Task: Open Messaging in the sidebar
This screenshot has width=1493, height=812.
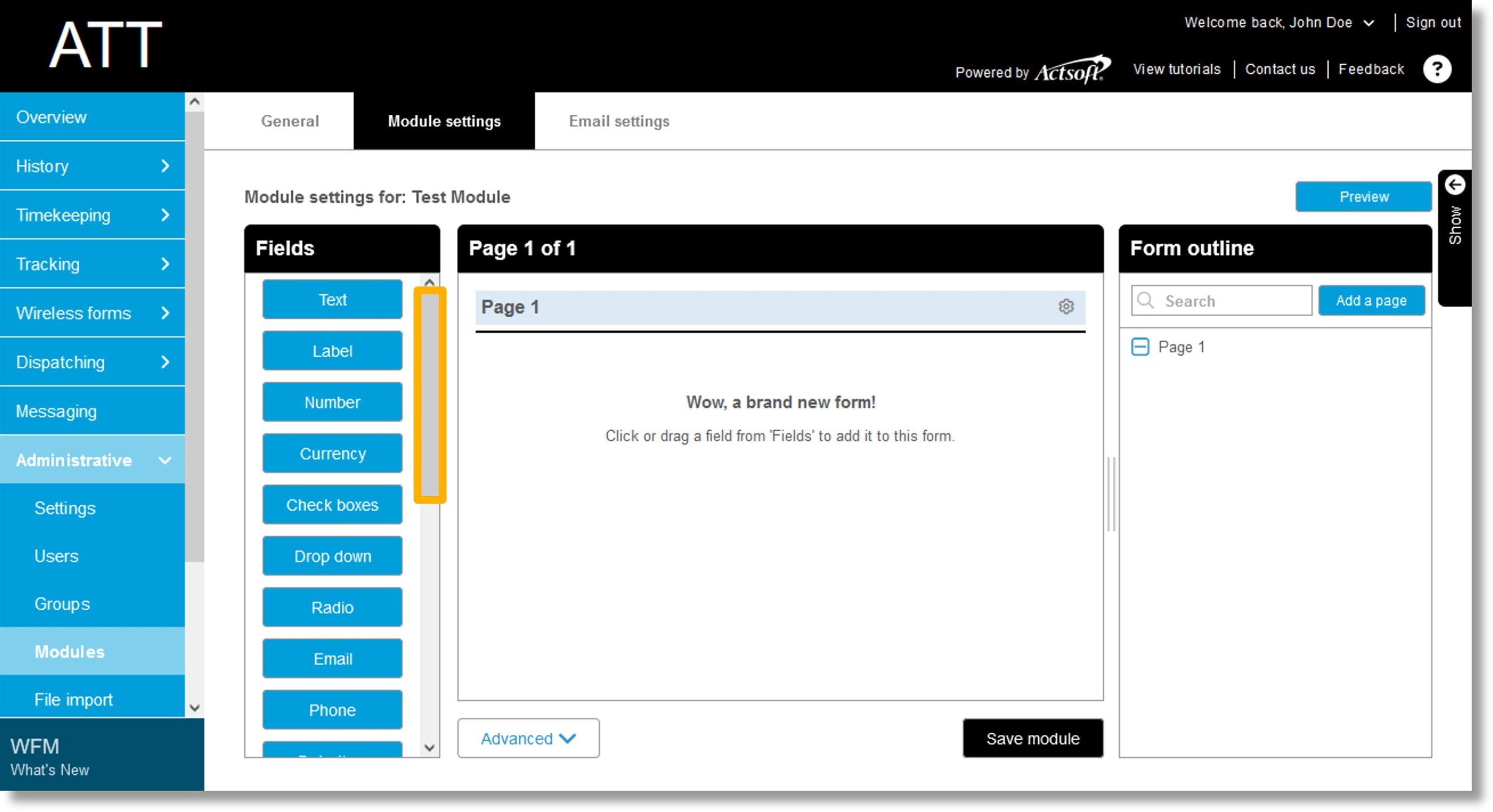Action: pyautogui.click(x=92, y=412)
